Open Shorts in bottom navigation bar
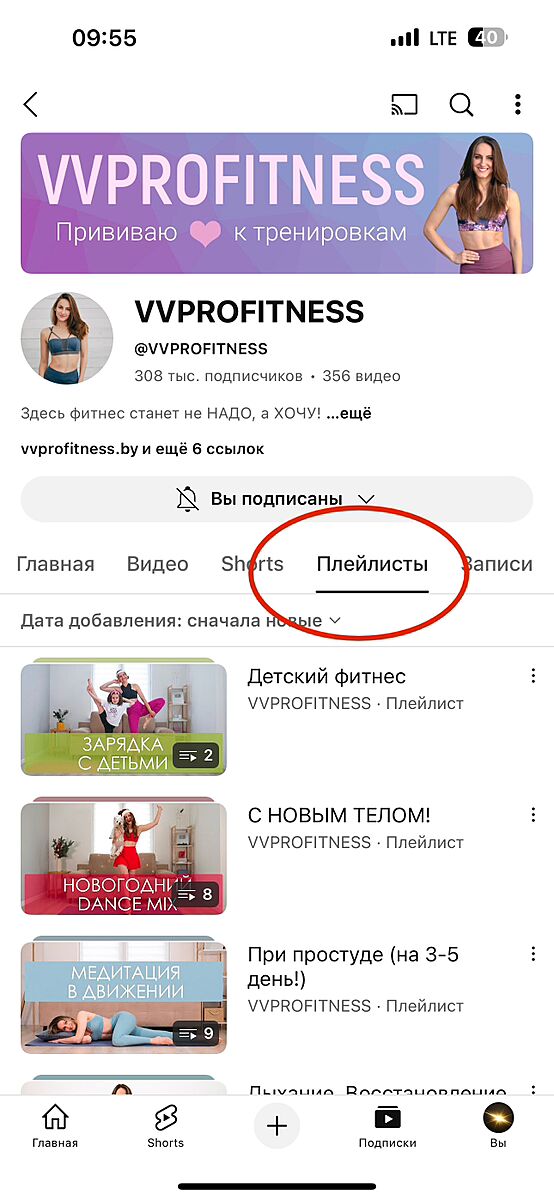 point(166,1128)
